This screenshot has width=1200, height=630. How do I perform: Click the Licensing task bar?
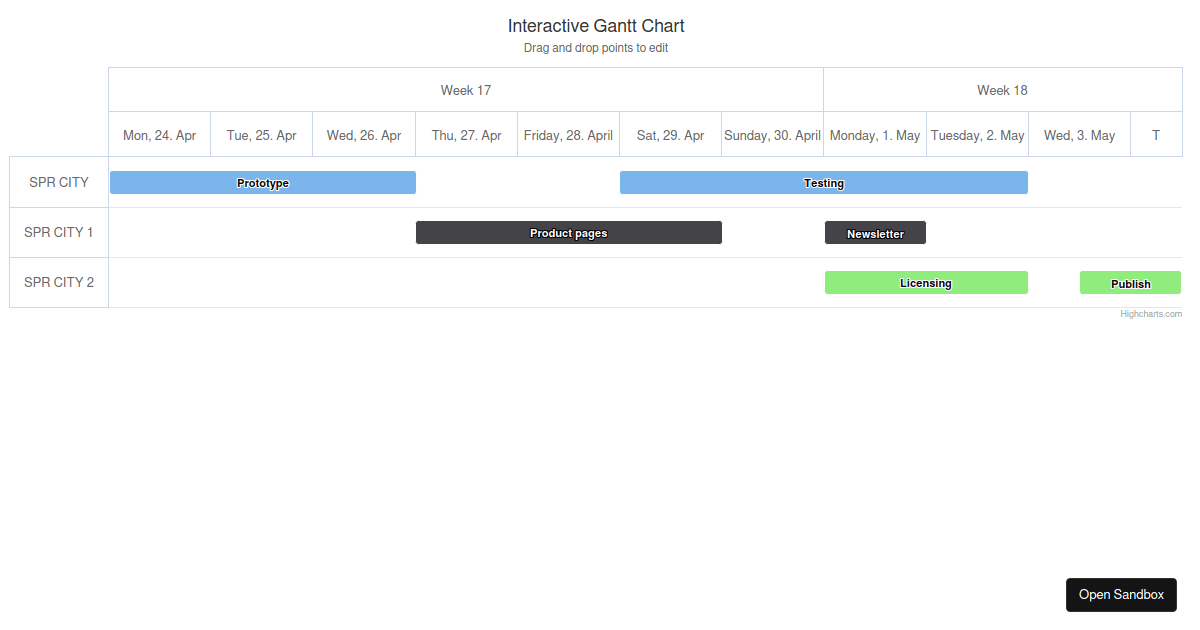pyautogui.click(x=926, y=282)
